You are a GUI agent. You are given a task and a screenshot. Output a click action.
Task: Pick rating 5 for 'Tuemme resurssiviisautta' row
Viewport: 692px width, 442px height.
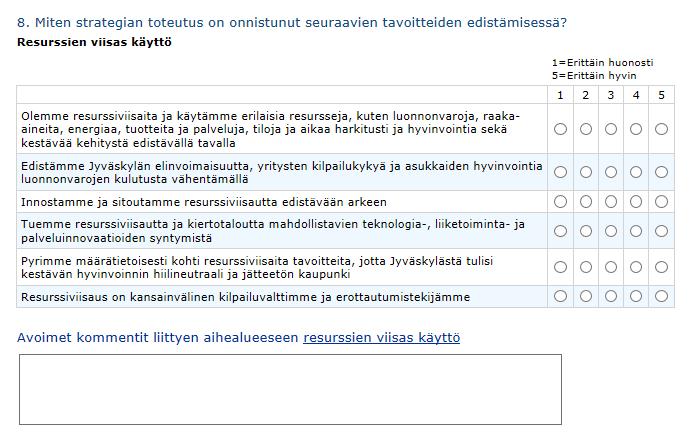pos(661,231)
